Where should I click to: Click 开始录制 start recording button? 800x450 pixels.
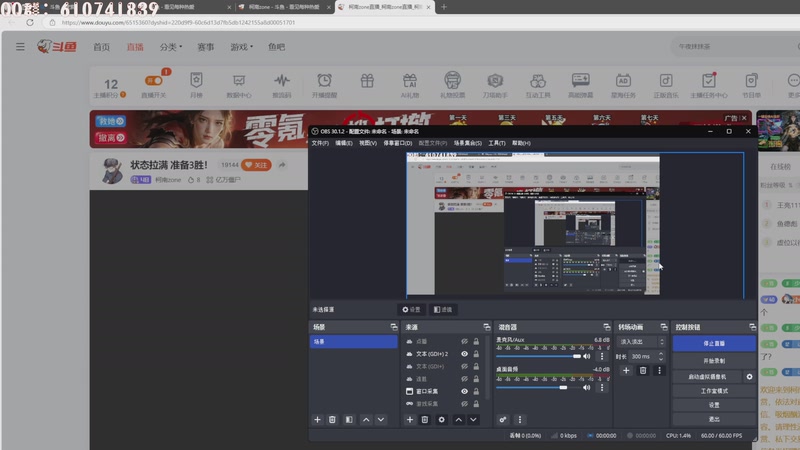(x=714, y=361)
